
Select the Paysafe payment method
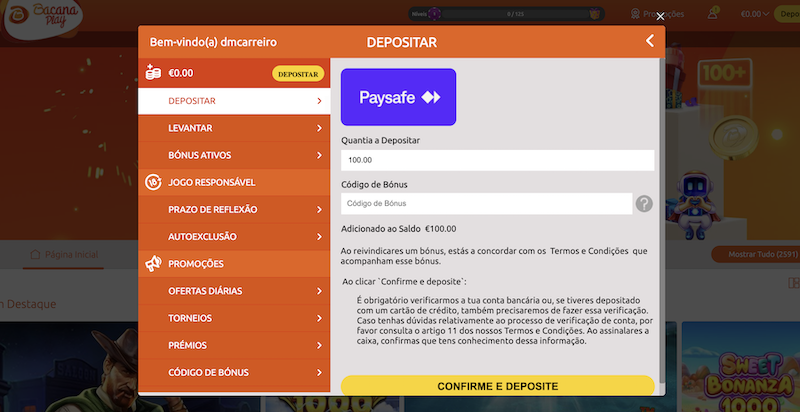(x=398, y=97)
